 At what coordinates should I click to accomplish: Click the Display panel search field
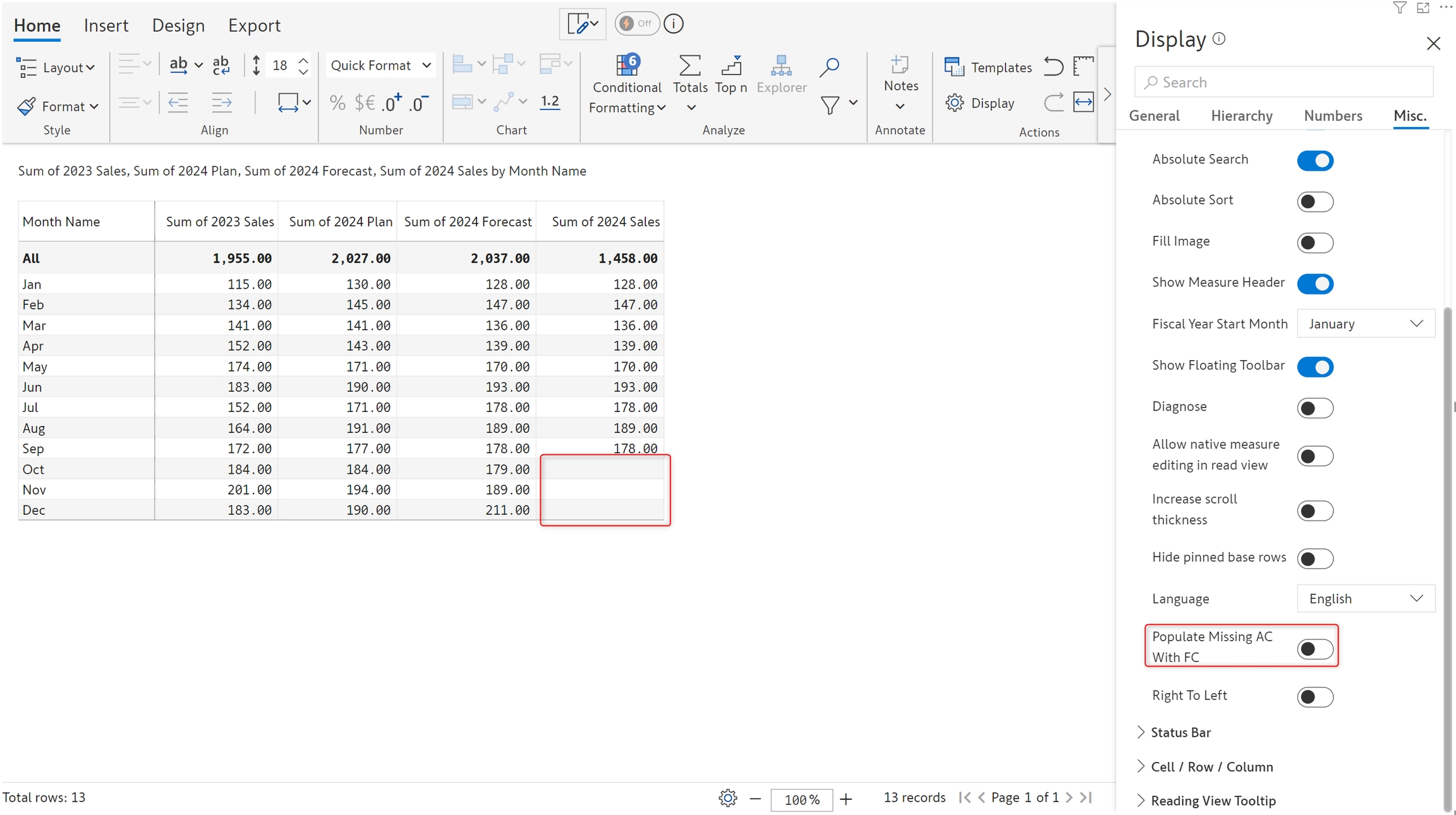tap(1283, 83)
